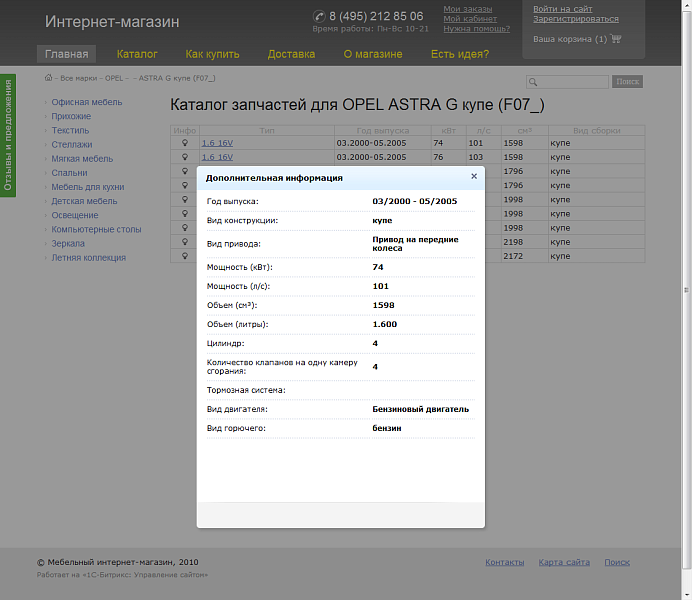692x600 pixels.
Task: Click the info bulb icon in second table row
Action: click(x=184, y=157)
